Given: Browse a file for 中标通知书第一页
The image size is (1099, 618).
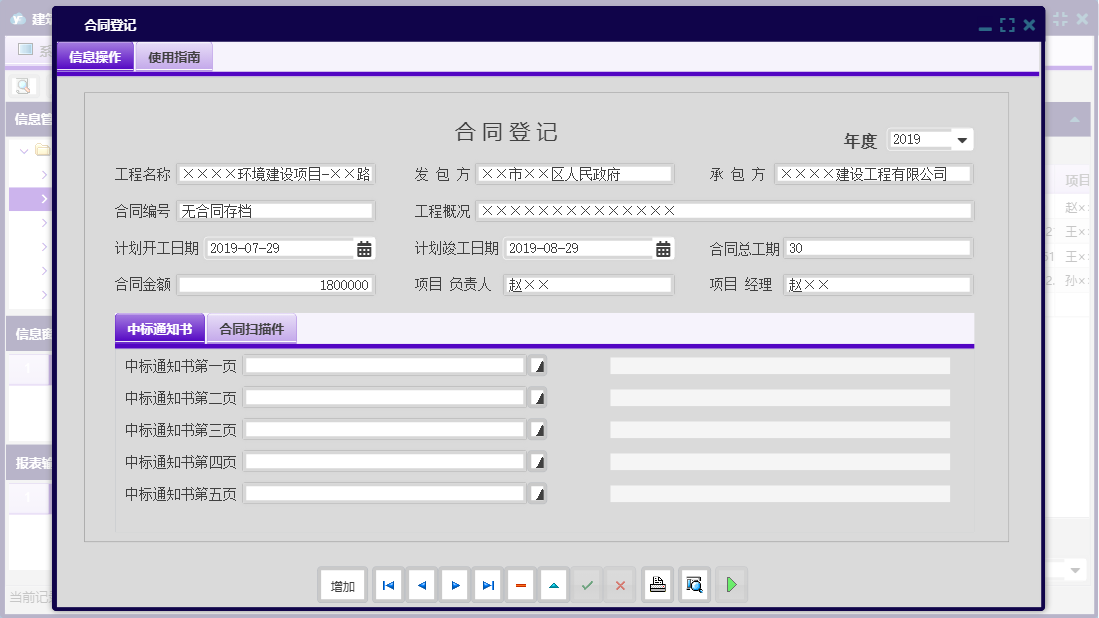Looking at the screenshot, I should coord(538,365).
